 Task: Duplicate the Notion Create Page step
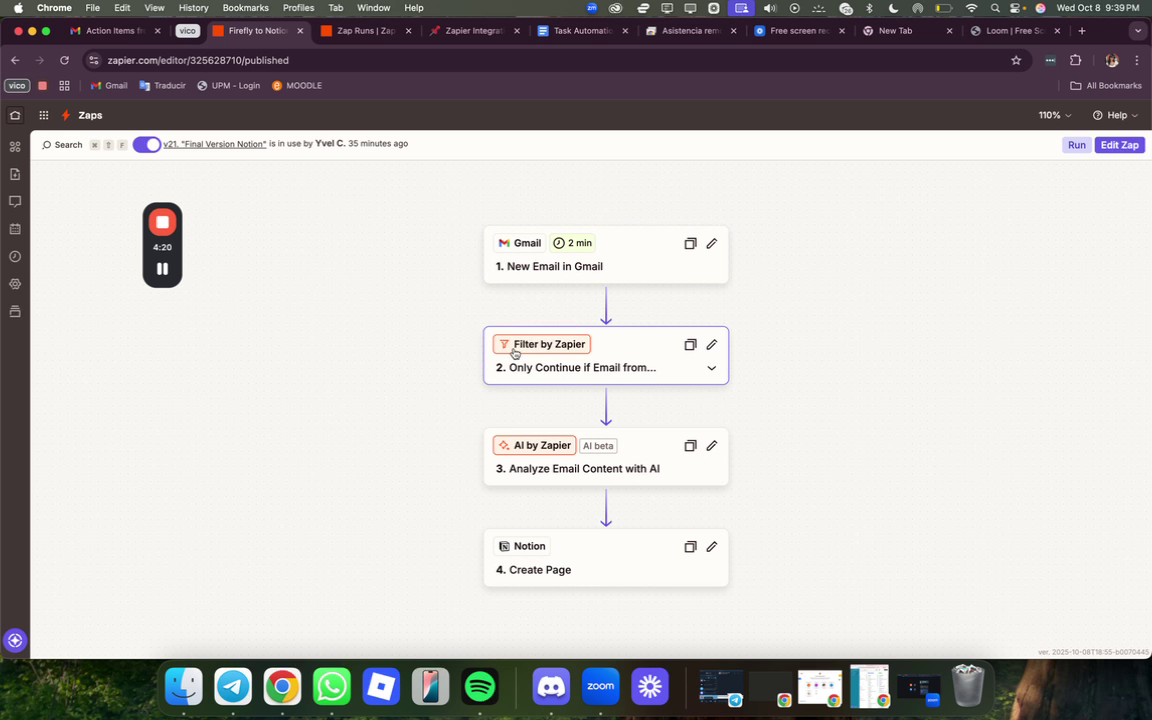(690, 547)
